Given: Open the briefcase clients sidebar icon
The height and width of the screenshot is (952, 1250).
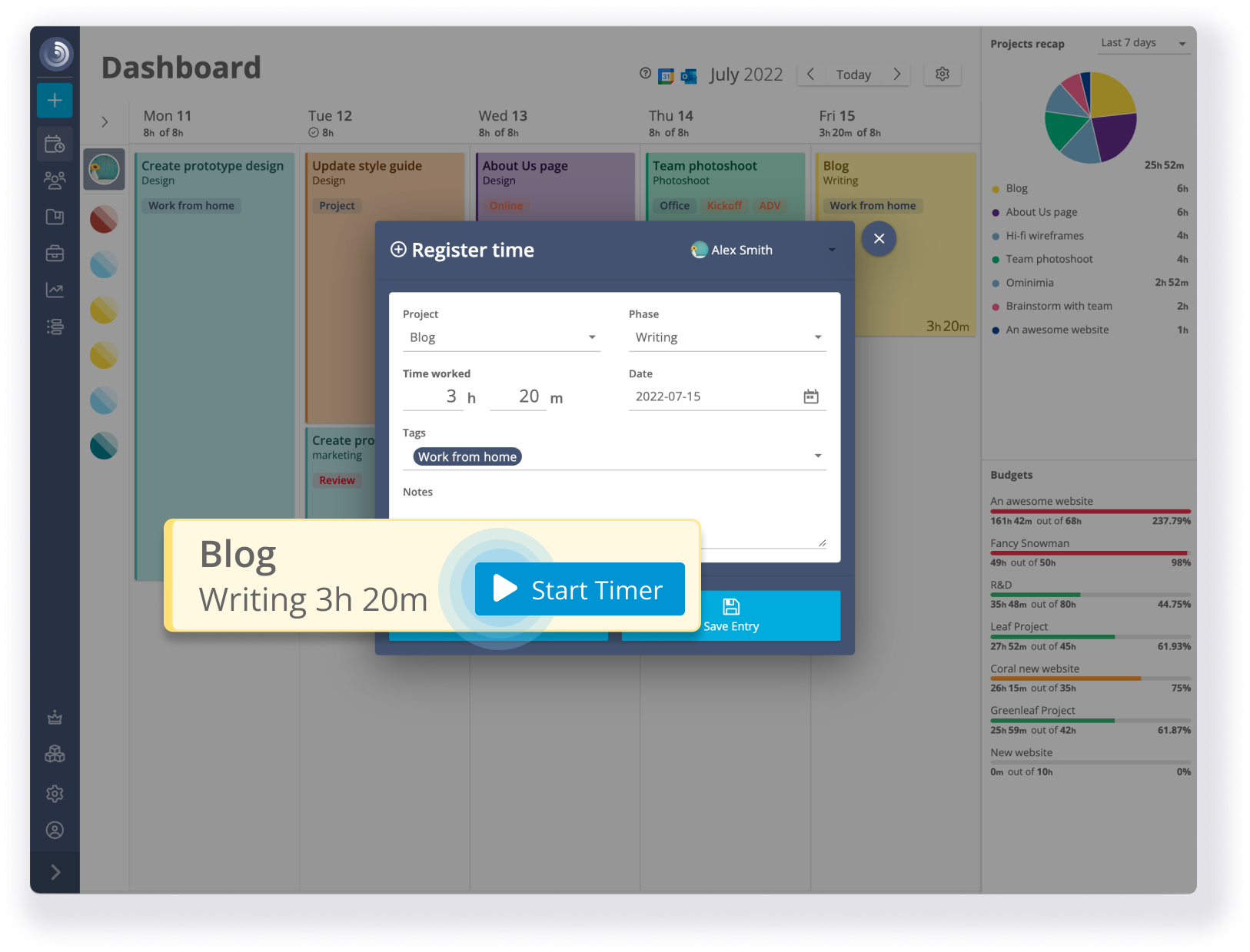Looking at the screenshot, I should click(x=55, y=253).
